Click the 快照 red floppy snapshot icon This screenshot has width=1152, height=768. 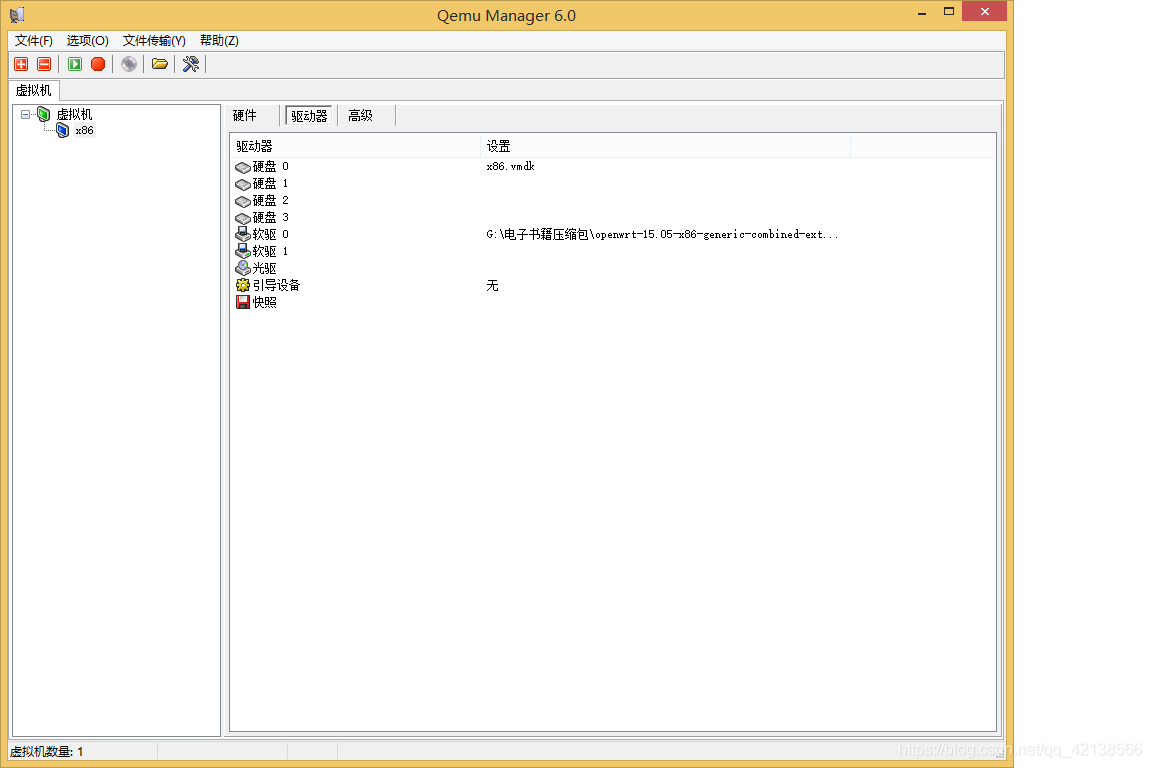tap(242, 302)
